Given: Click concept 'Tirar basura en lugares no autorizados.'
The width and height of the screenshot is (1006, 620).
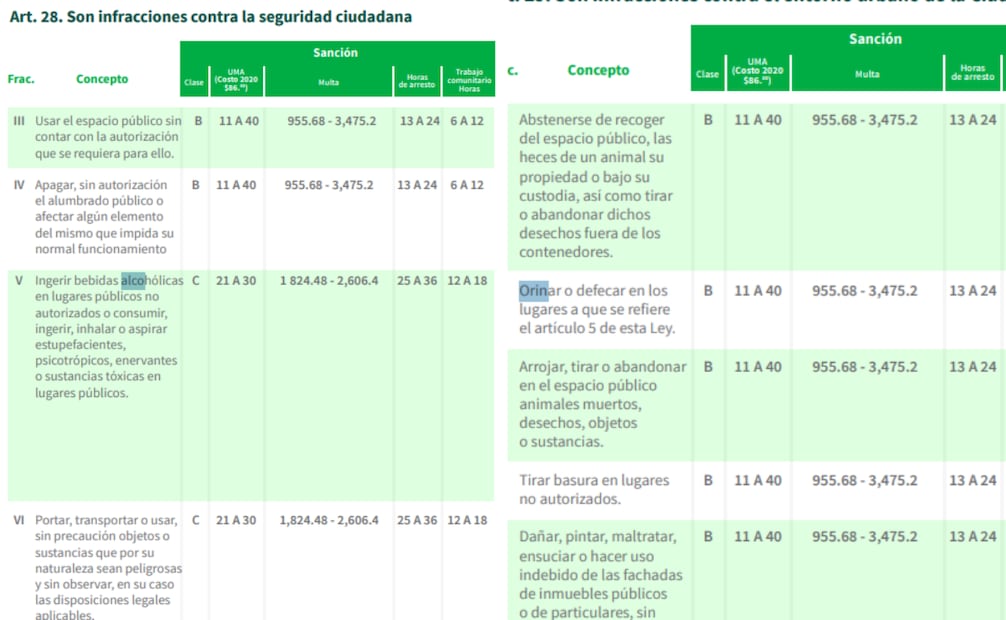Looking at the screenshot, I should 594,489.
